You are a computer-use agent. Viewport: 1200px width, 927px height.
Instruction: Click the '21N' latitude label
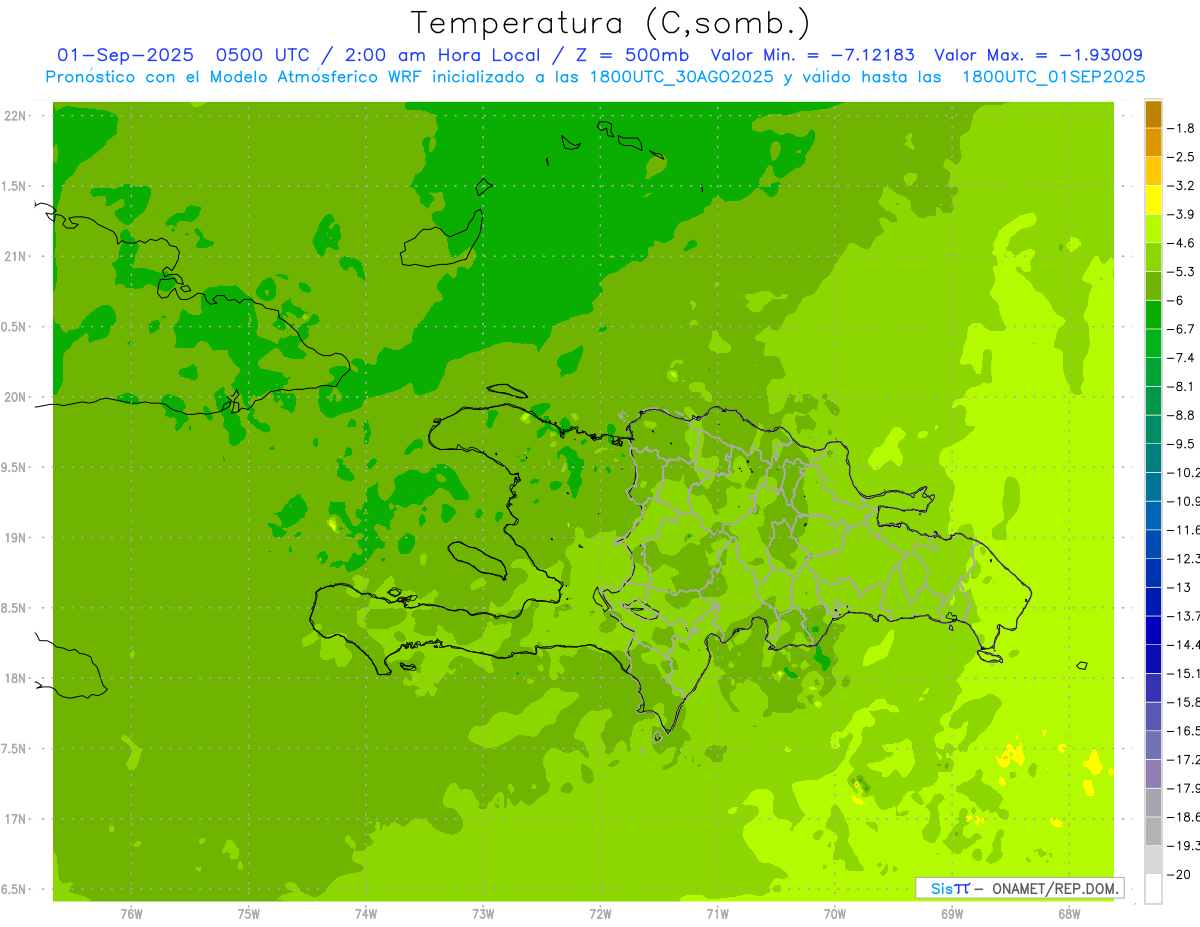point(15,256)
